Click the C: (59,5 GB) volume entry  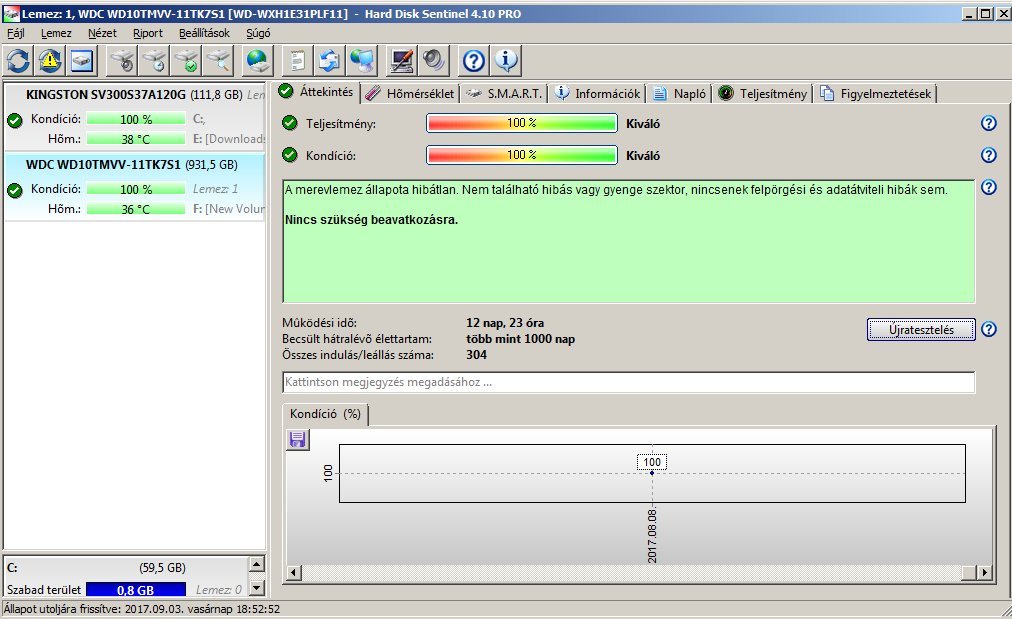pos(126,567)
